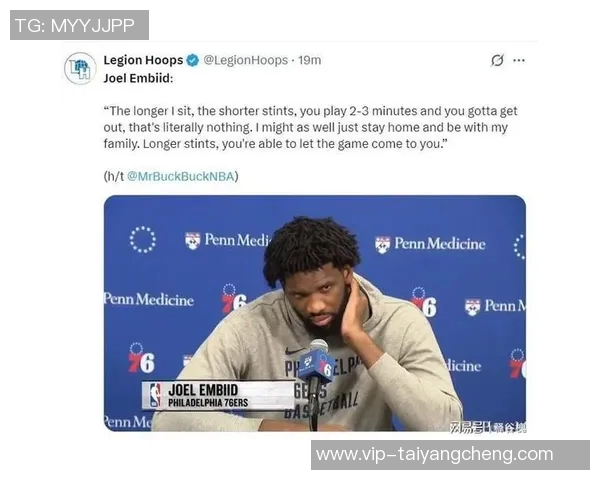Click the 76ers logo on the microphone
Screen dimensions: 600x480
(x=317, y=365)
